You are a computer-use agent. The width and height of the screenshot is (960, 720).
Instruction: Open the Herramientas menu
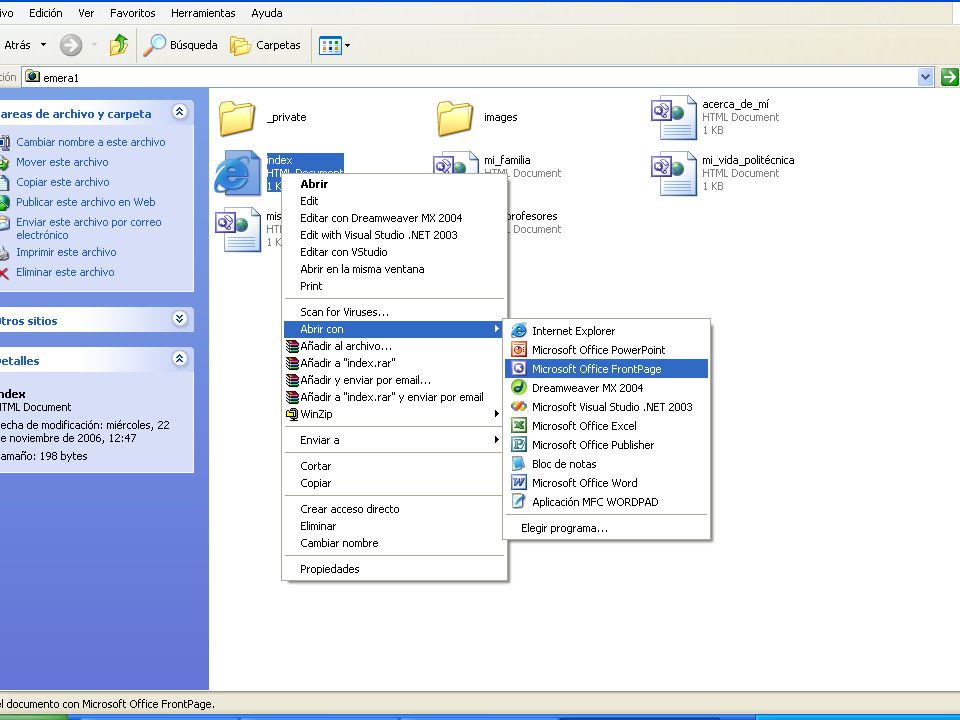pos(203,13)
